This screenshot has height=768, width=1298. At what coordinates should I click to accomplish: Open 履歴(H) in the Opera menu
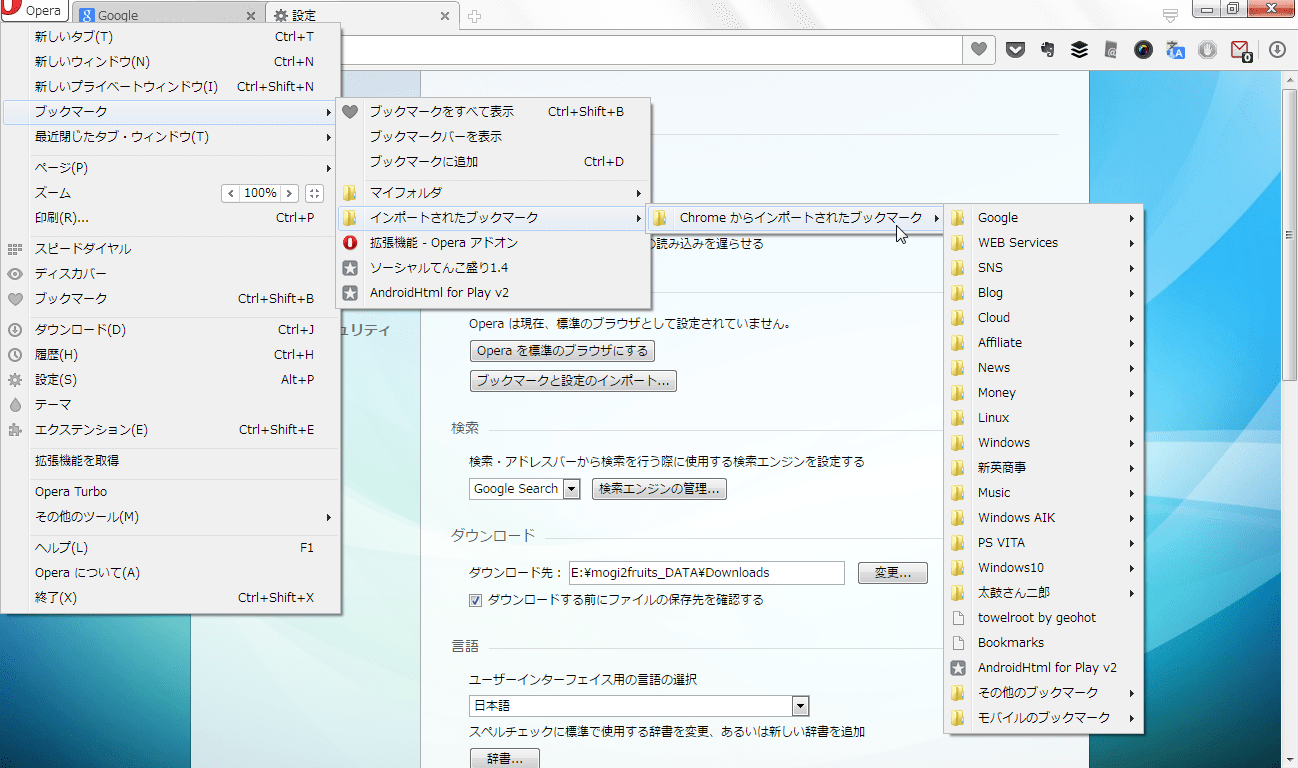[x=171, y=355]
